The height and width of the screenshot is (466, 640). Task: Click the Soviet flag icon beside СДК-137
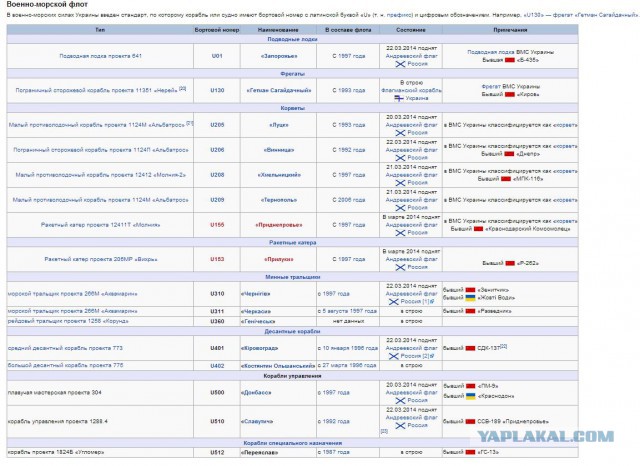pyautogui.click(x=470, y=348)
